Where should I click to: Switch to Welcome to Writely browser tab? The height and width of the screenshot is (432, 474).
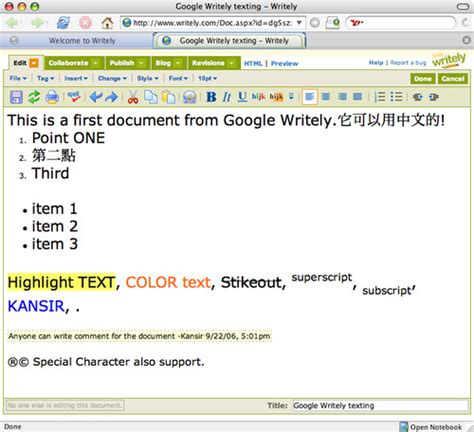point(82,41)
